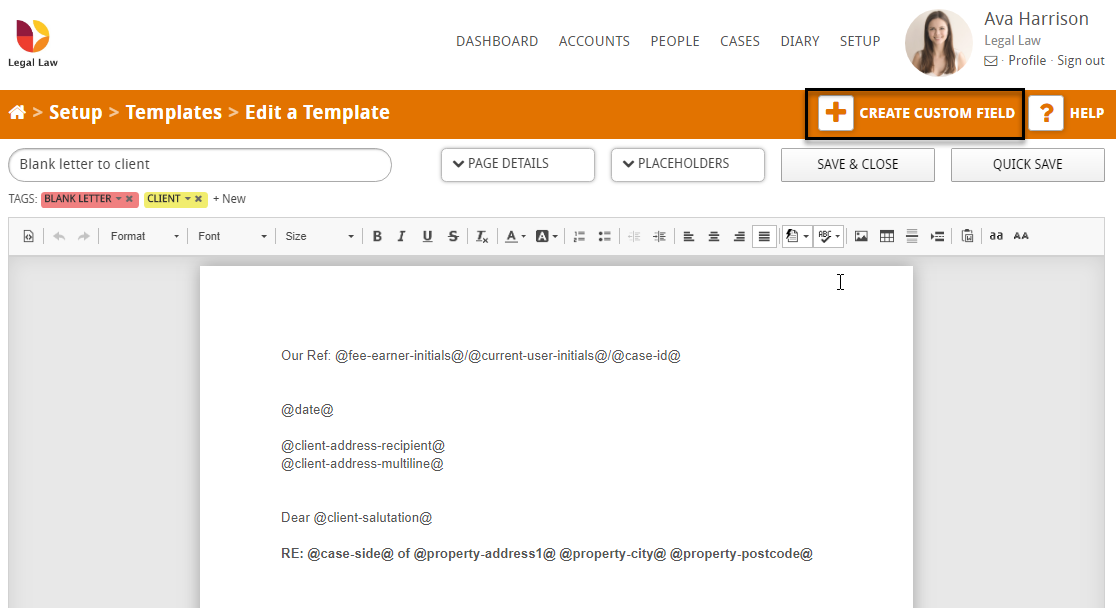Toggle bold formatting in the editor toolbar
1116x608 pixels.
[377, 236]
